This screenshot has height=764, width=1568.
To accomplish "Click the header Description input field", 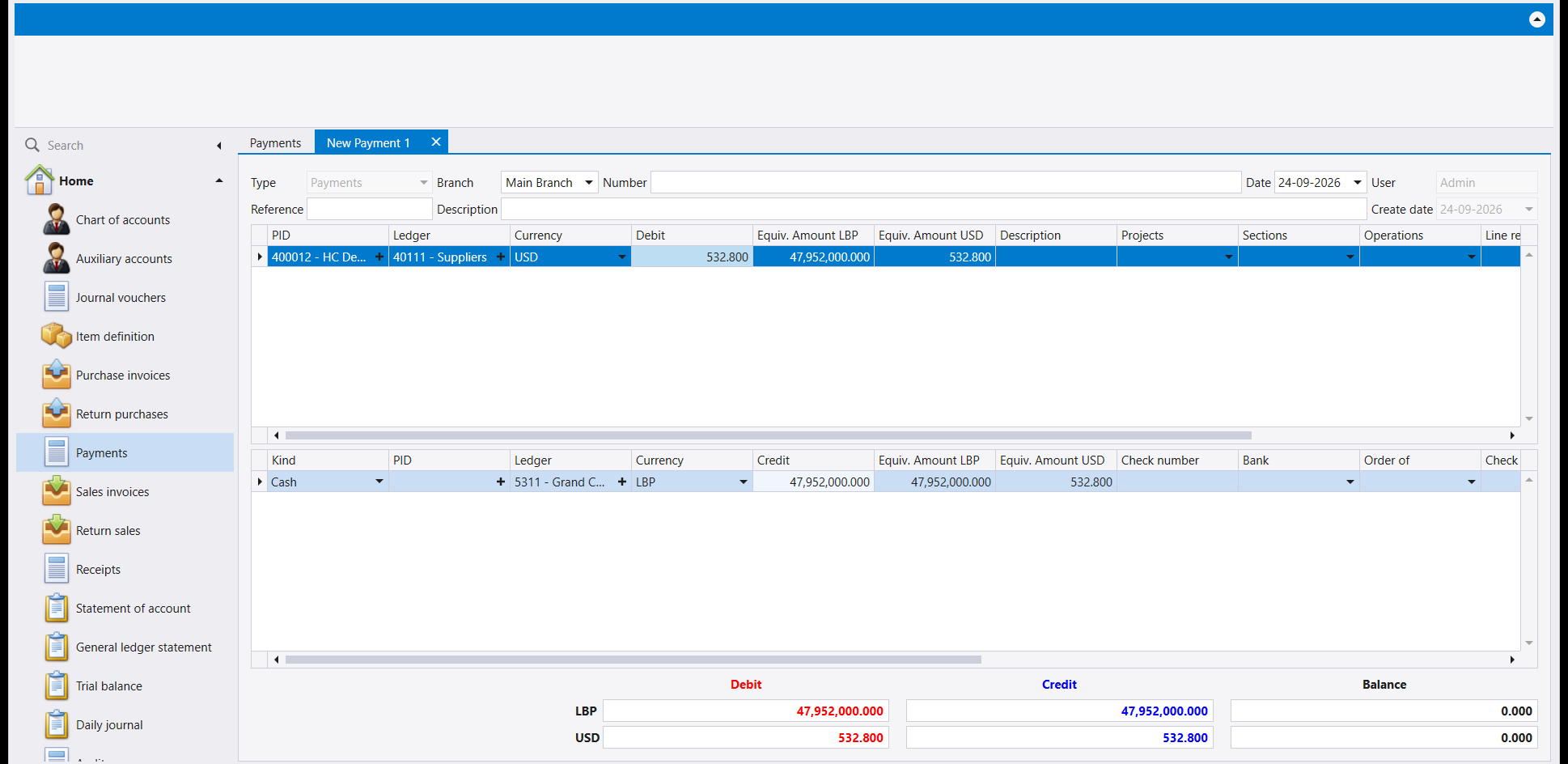I will (934, 209).
